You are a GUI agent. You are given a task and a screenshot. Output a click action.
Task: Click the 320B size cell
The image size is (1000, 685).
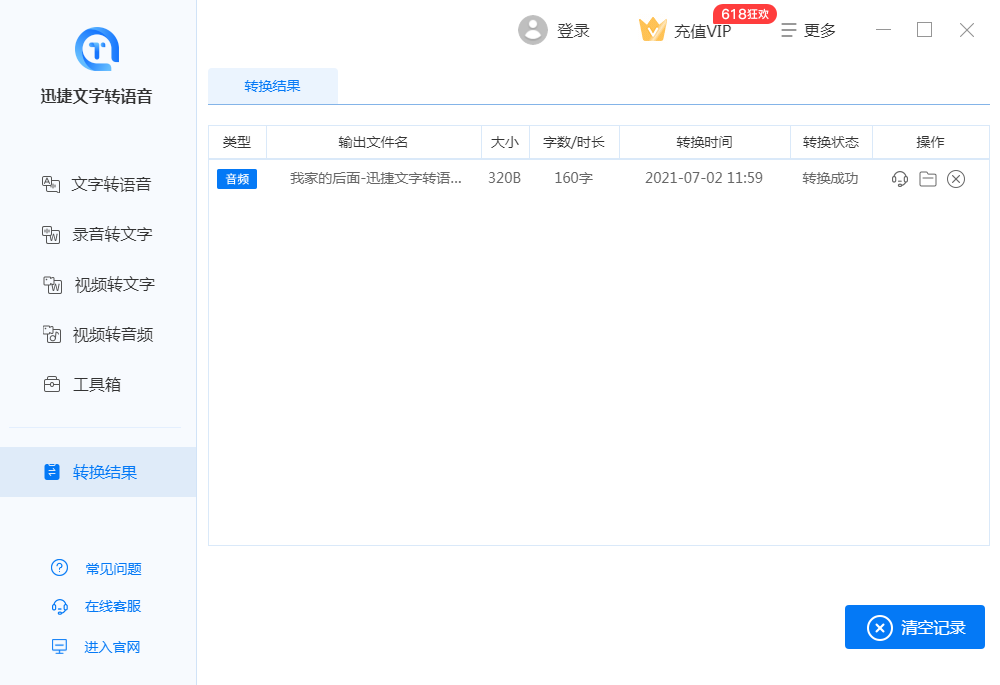pos(504,179)
